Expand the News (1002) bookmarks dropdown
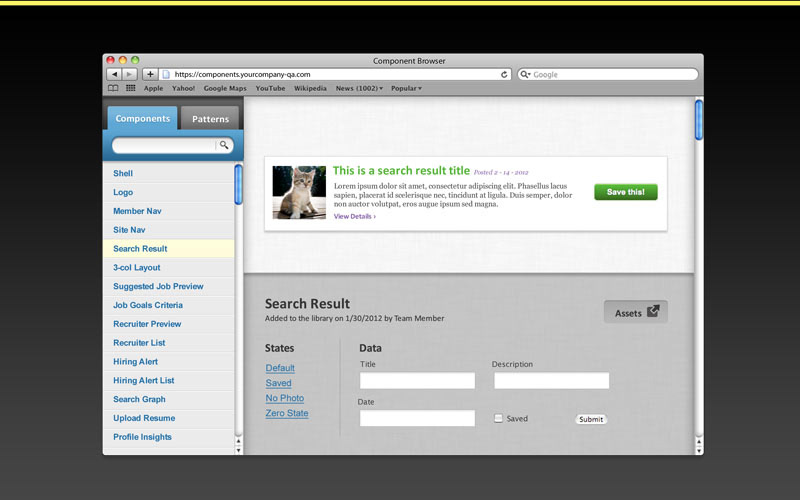This screenshot has height=500, width=800. click(359, 88)
